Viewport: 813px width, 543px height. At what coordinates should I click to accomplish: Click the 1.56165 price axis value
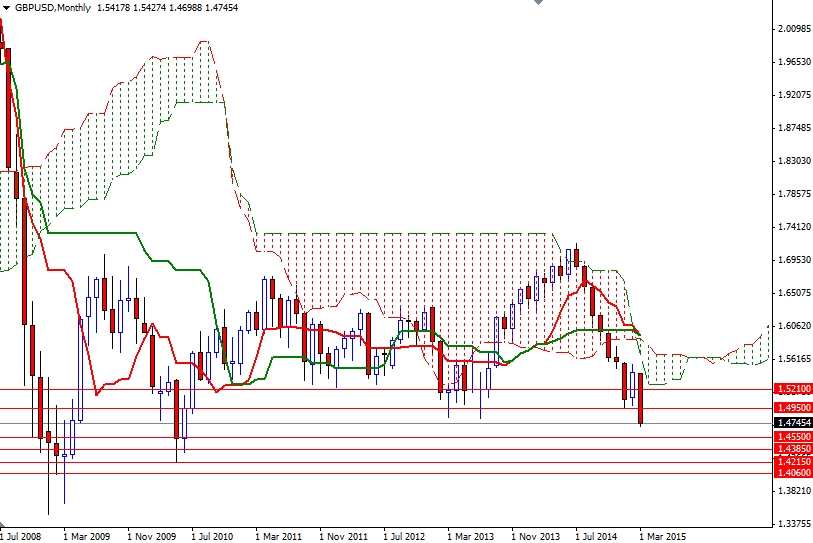[x=794, y=359]
